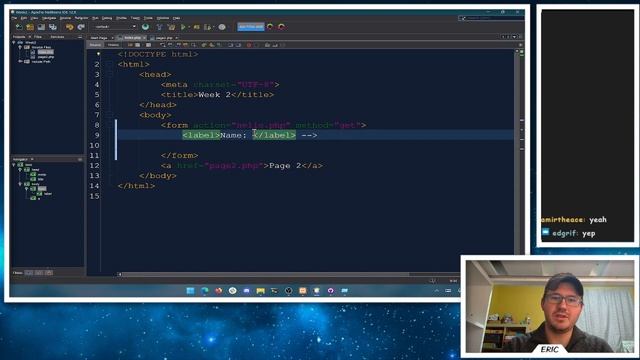This screenshot has width=640, height=360.
Task: Click the Undo toolbar icon
Action: coord(69,27)
